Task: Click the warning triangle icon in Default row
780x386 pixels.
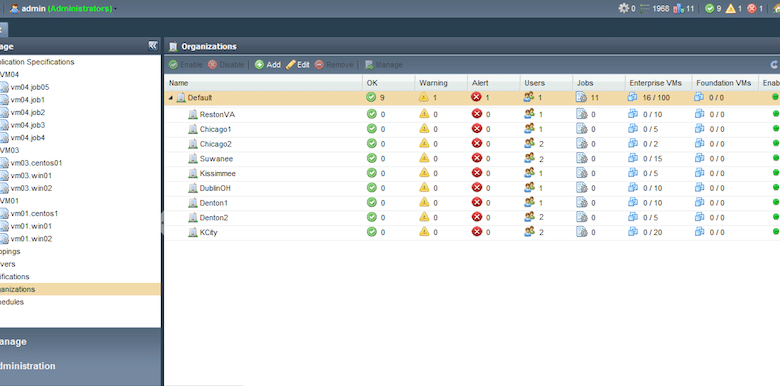Action: pyautogui.click(x=424, y=97)
